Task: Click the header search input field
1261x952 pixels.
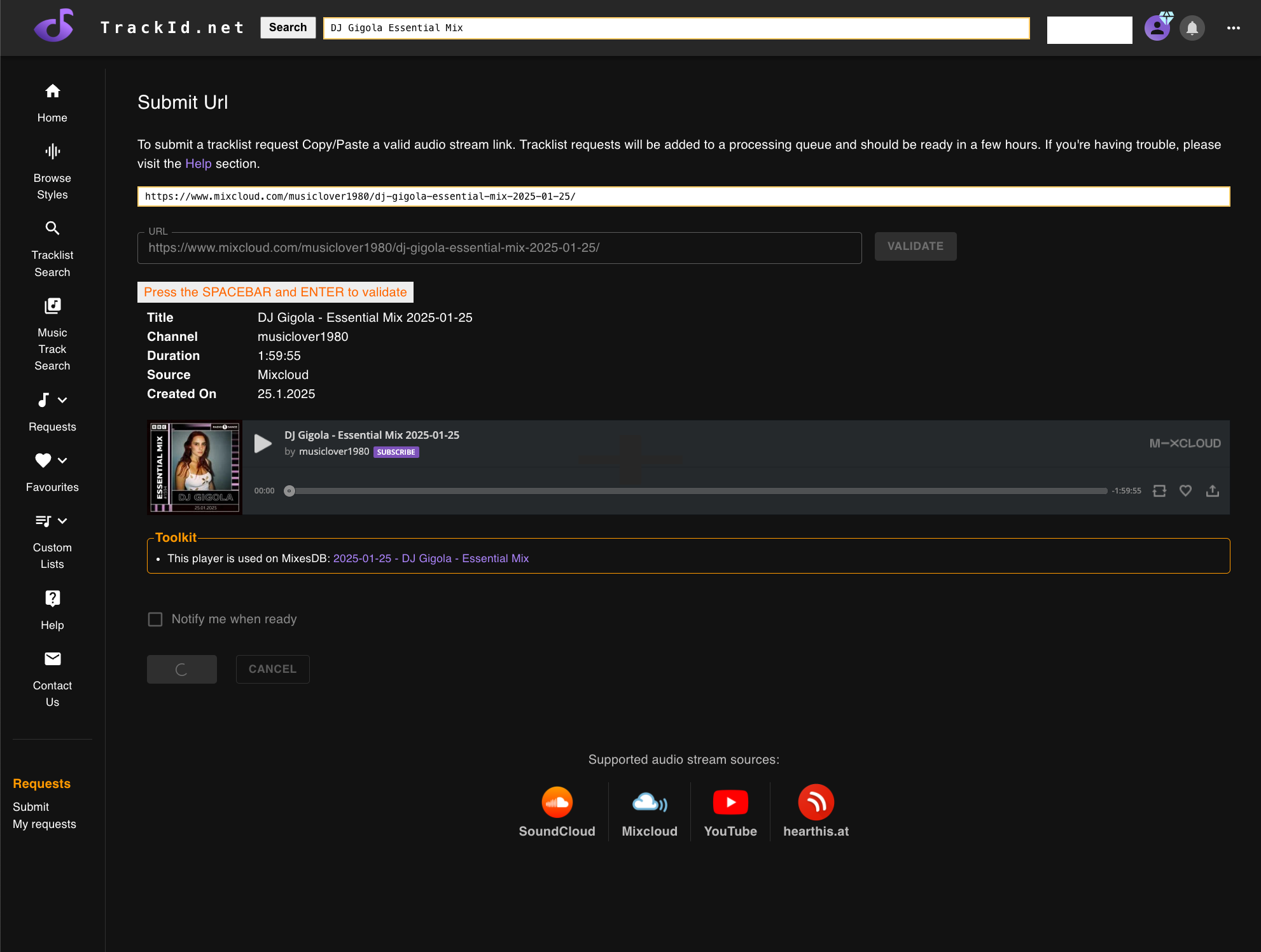Action: [676, 28]
